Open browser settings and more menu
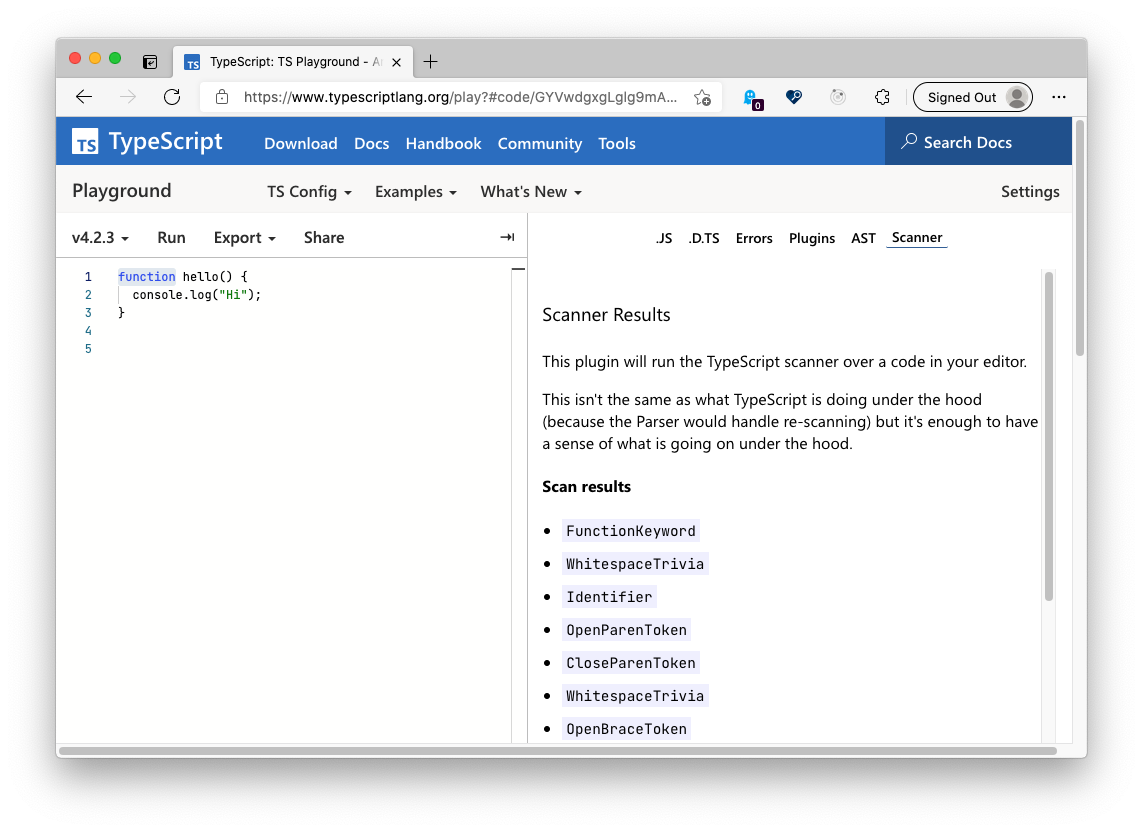The width and height of the screenshot is (1143, 832). pos(1058,97)
